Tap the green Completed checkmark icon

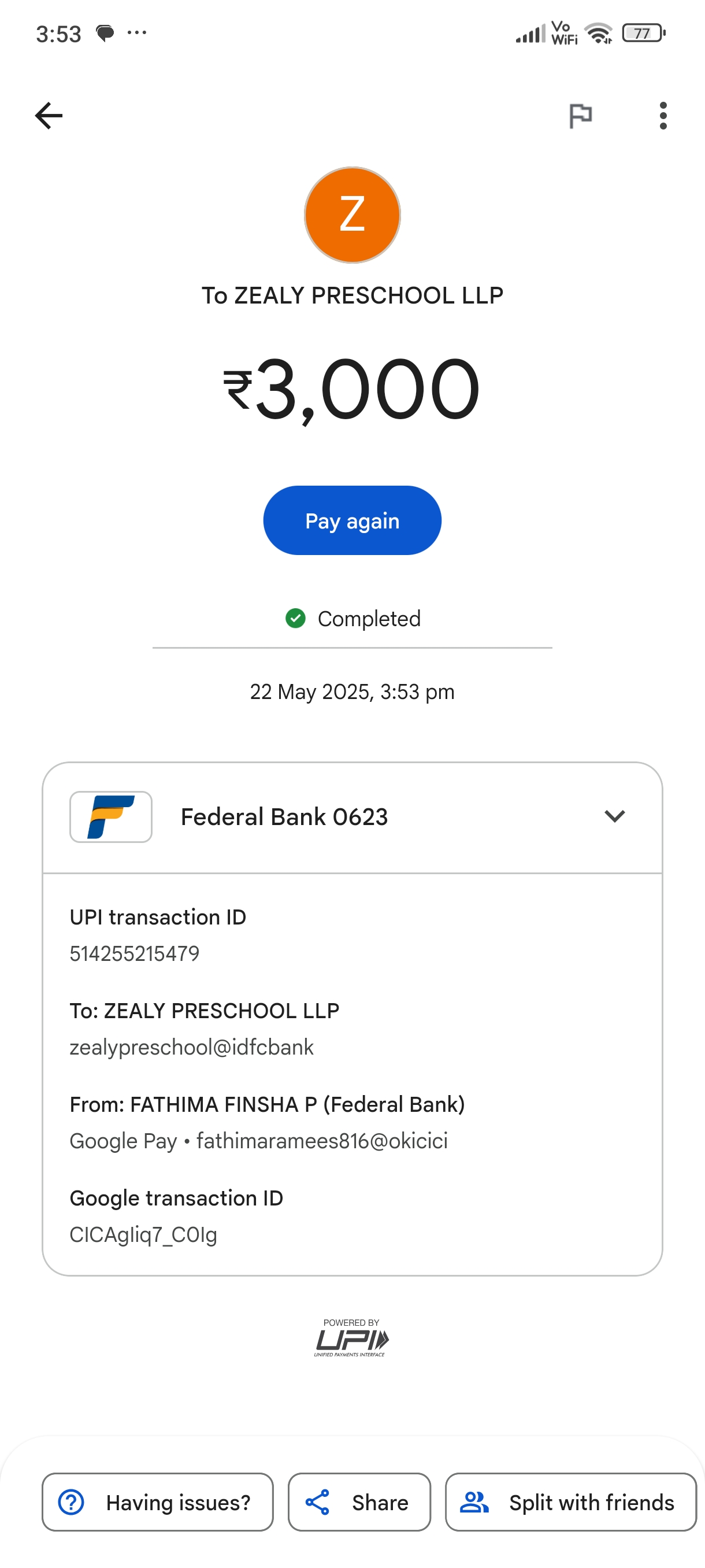point(296,619)
